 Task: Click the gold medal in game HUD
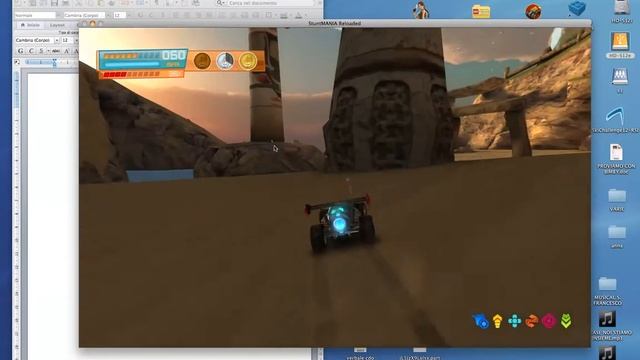(247, 61)
